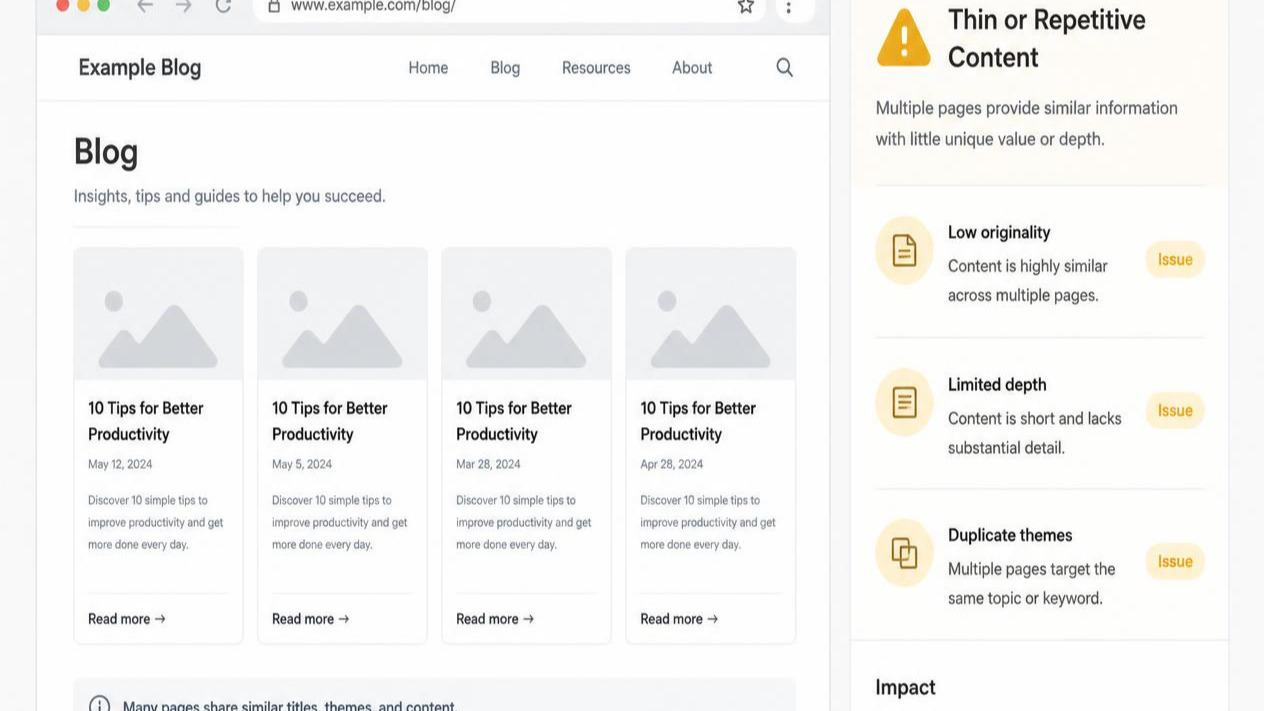Open the May 5, 2024 post thumbnail

pyautogui.click(x=342, y=314)
